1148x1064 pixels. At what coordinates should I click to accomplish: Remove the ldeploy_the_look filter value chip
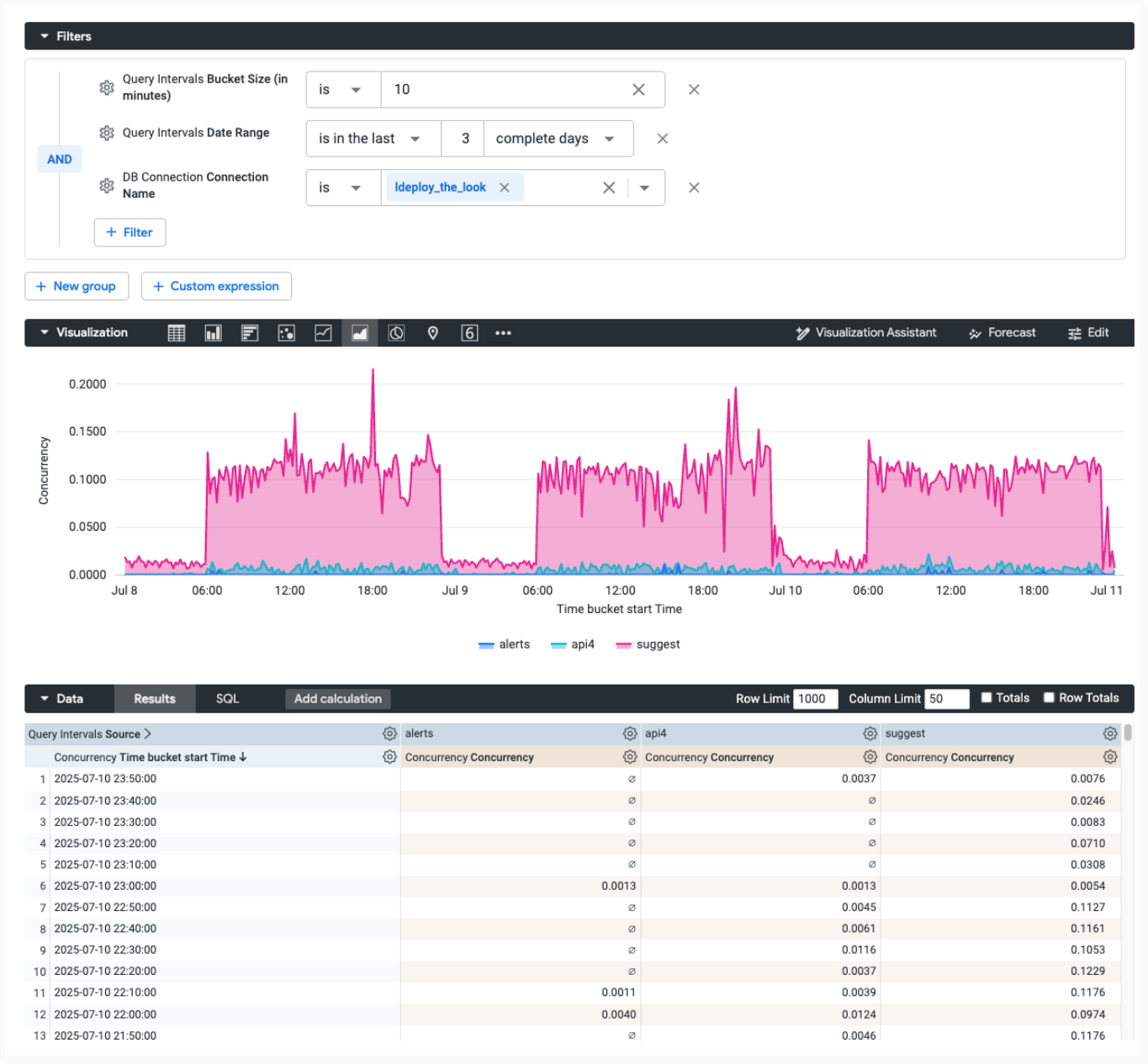pyautogui.click(x=505, y=187)
